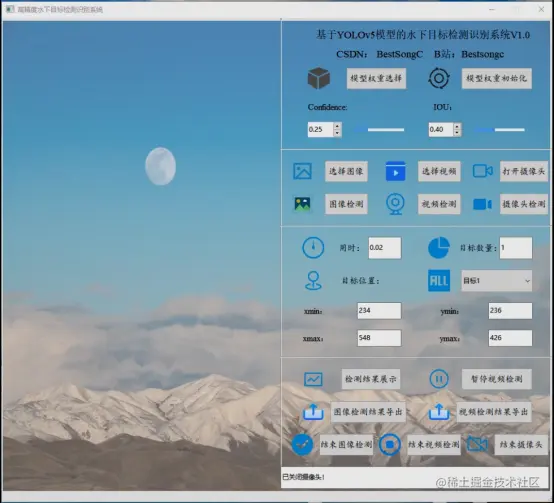Choose a video with the 选择视频 button

click(x=439, y=171)
